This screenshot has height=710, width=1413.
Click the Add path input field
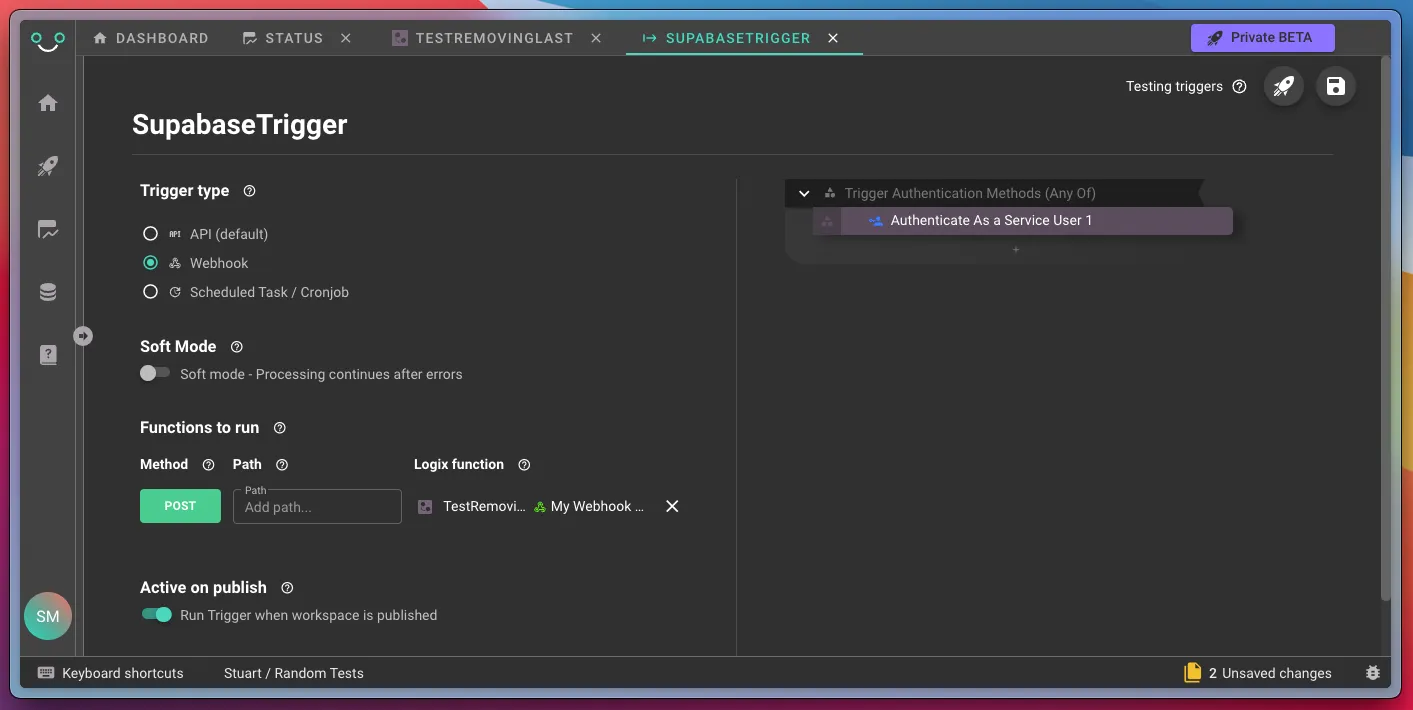pyautogui.click(x=317, y=507)
